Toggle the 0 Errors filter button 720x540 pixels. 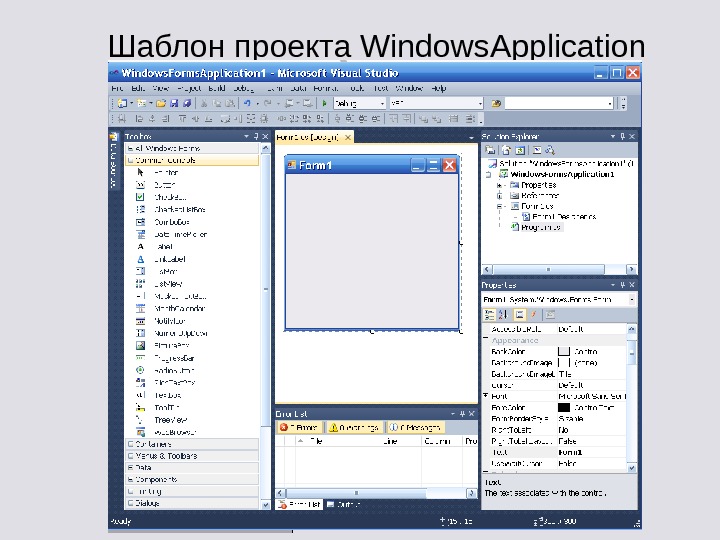click(300, 428)
